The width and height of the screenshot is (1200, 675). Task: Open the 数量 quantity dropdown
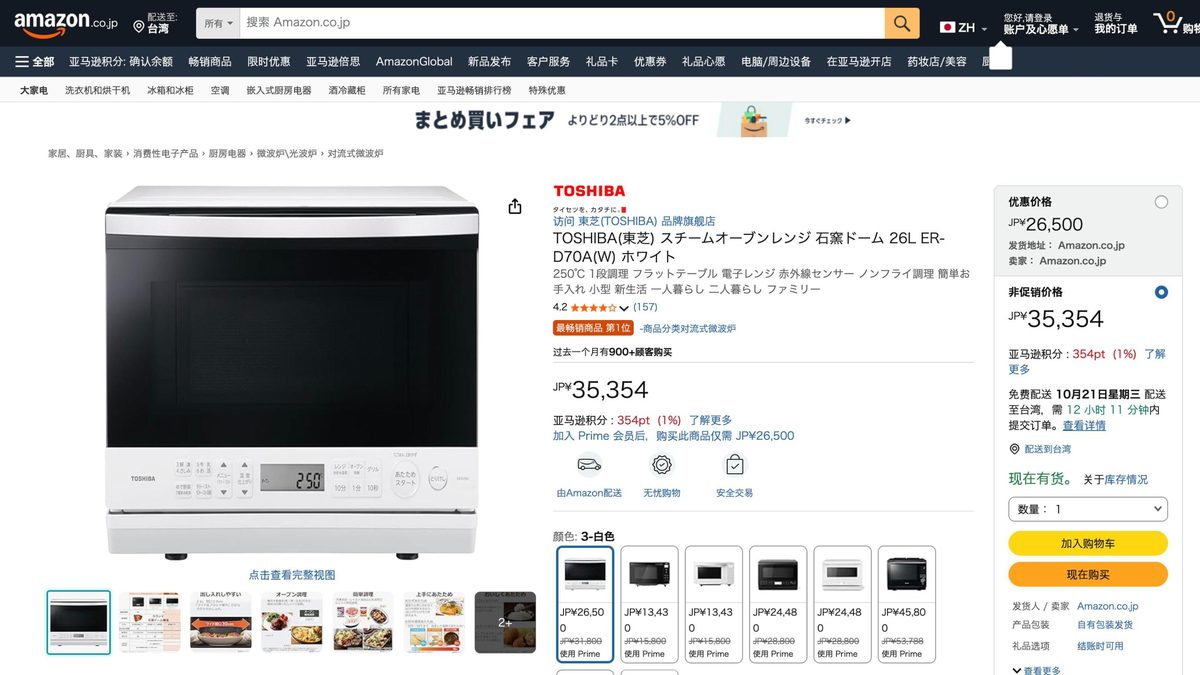pos(1088,509)
